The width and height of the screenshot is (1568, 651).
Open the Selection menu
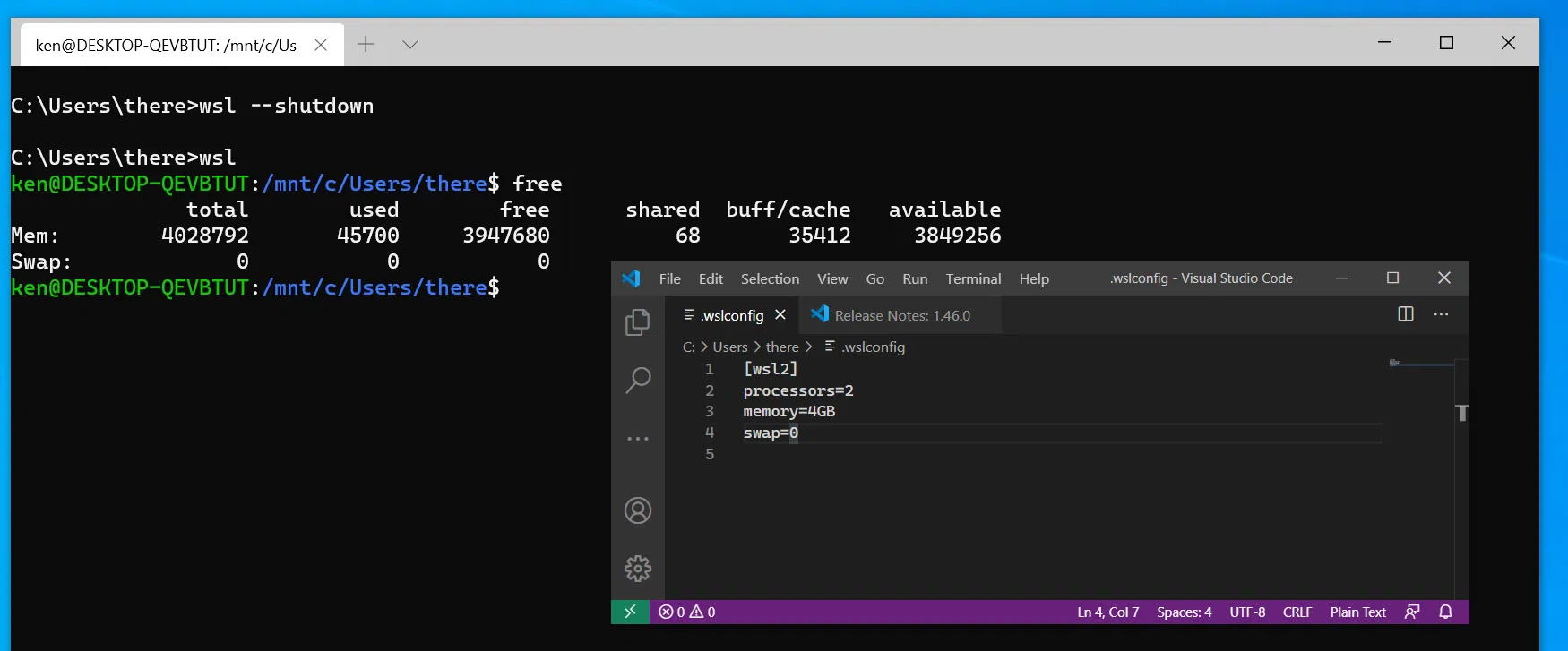[x=770, y=278]
